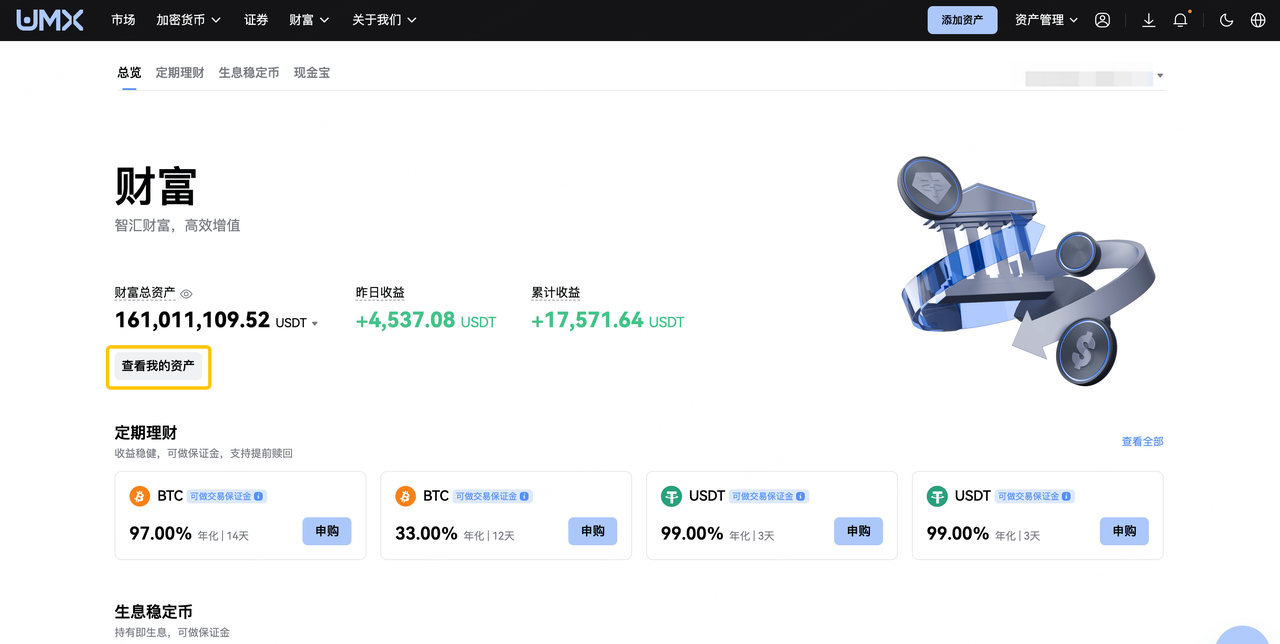1280x644 pixels.
Task: Open the 证券 menu item
Action: click(x=256, y=20)
